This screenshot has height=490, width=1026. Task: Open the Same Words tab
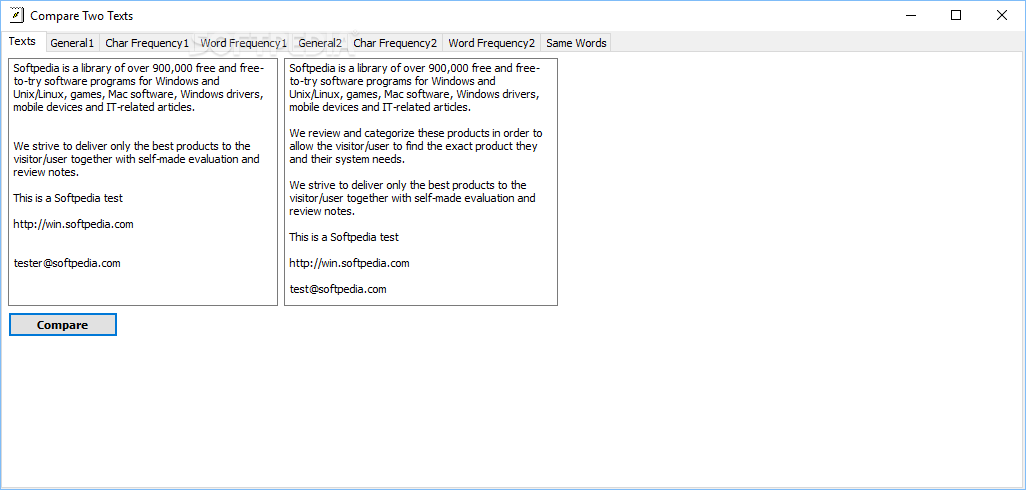click(x=576, y=43)
